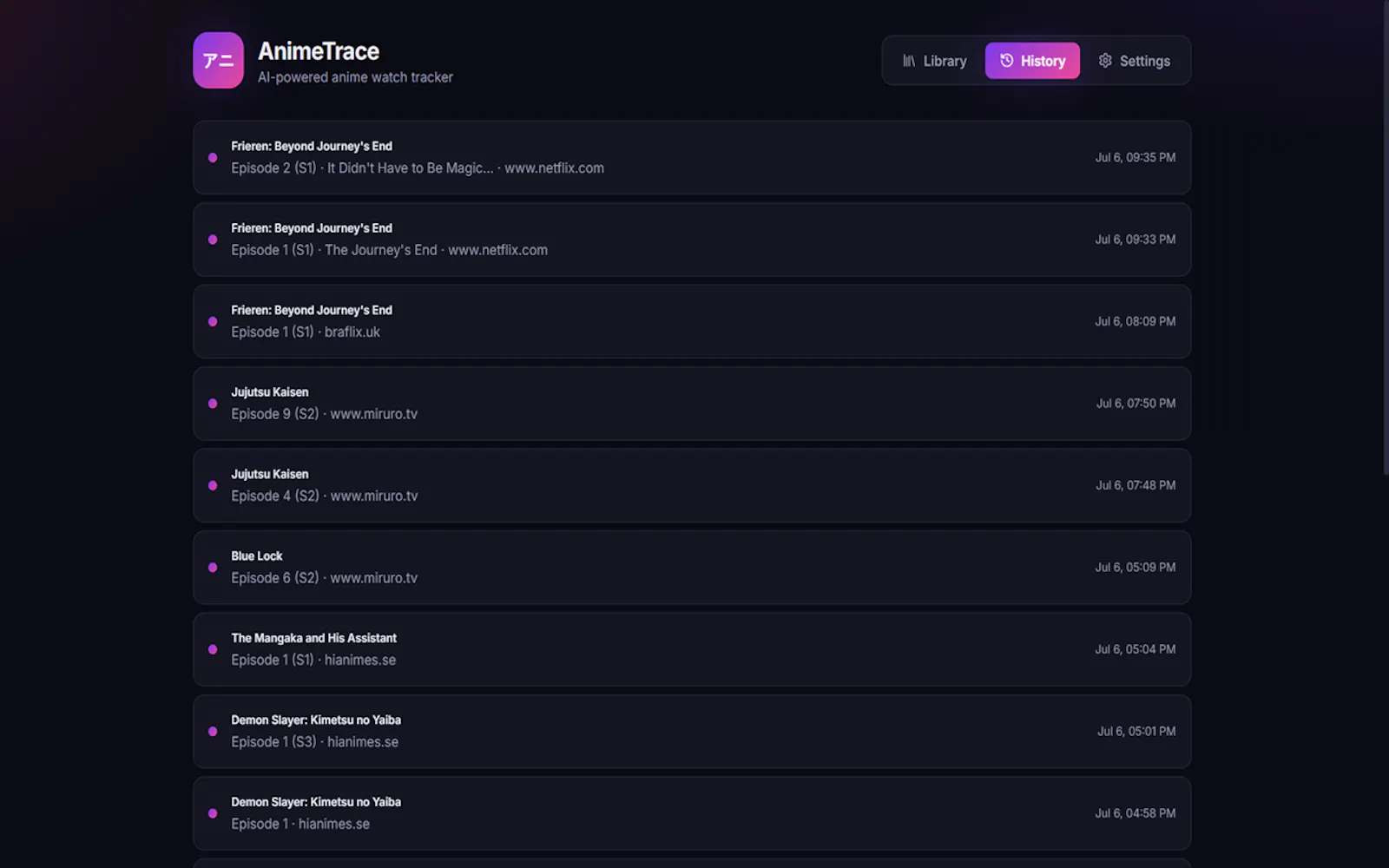Click the Library books icon
1389x868 pixels.
point(909,61)
